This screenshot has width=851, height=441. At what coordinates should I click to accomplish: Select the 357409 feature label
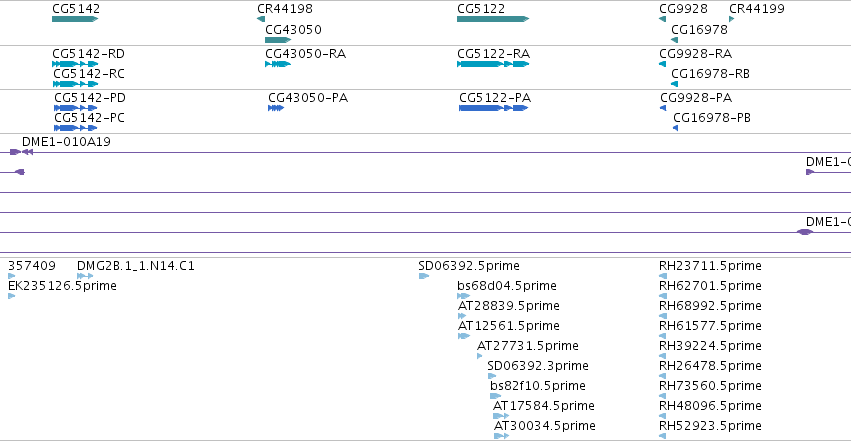[32, 266]
